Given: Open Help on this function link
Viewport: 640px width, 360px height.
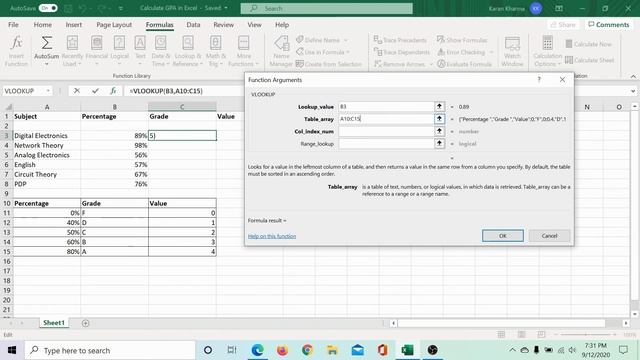Looking at the screenshot, I should click(x=272, y=236).
